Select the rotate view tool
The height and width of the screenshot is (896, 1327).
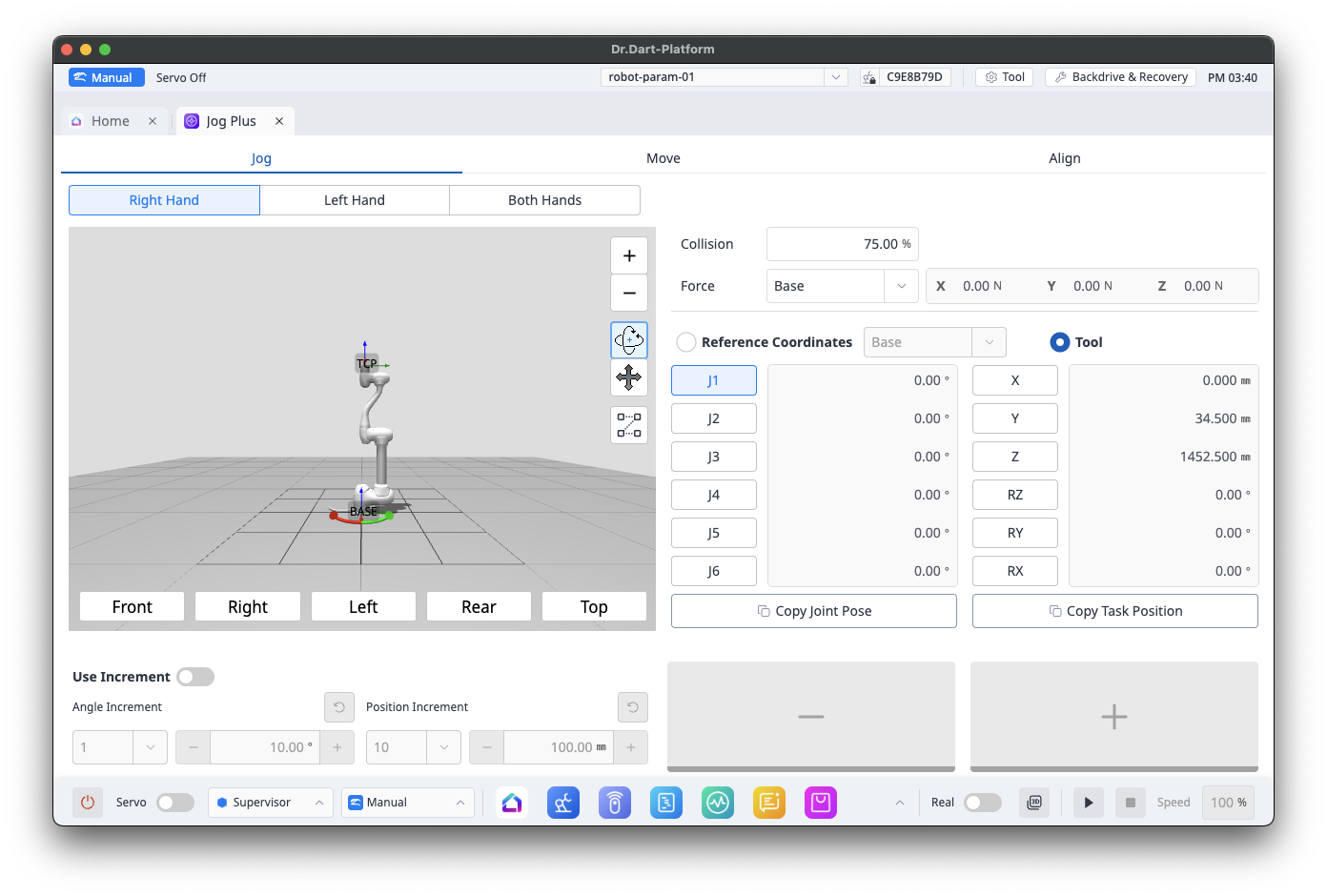click(629, 339)
